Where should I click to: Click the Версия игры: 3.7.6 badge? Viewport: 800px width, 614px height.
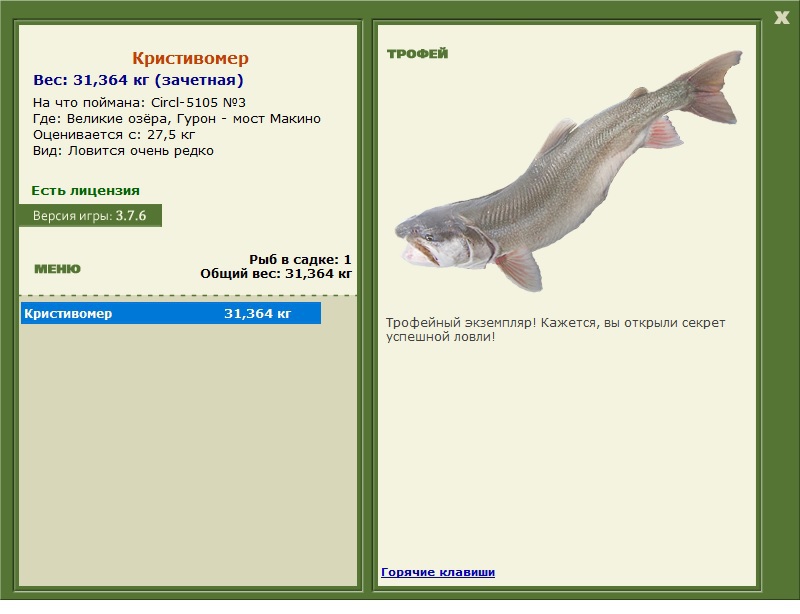pos(90,215)
